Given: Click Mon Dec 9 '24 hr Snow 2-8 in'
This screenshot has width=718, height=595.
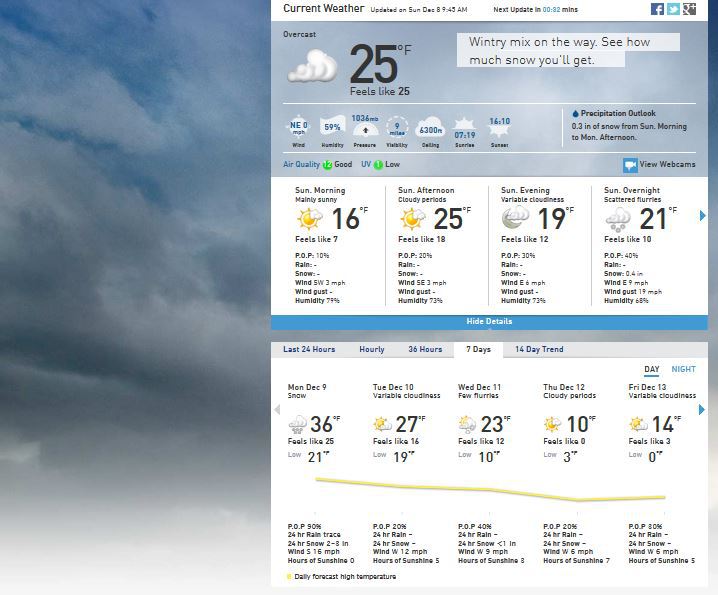Looking at the screenshot, I should [x=318, y=544].
